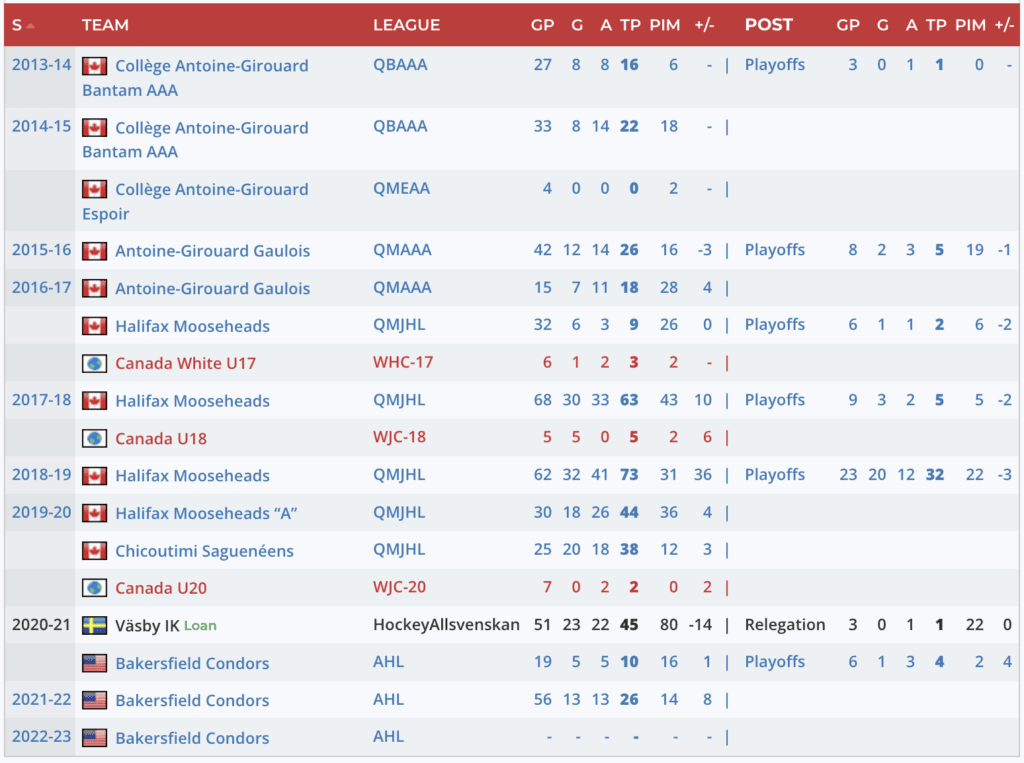Open the 2013-14 season link
This screenshot has height=763, width=1024.
click(x=41, y=65)
